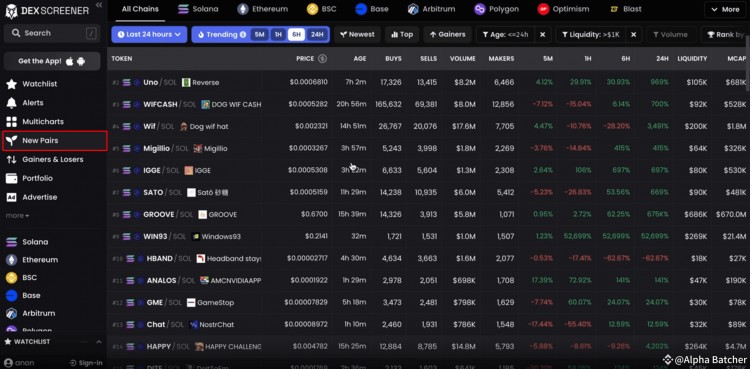
Task: Remove the Liquidity >$1K filter
Action: pyautogui.click(x=633, y=34)
